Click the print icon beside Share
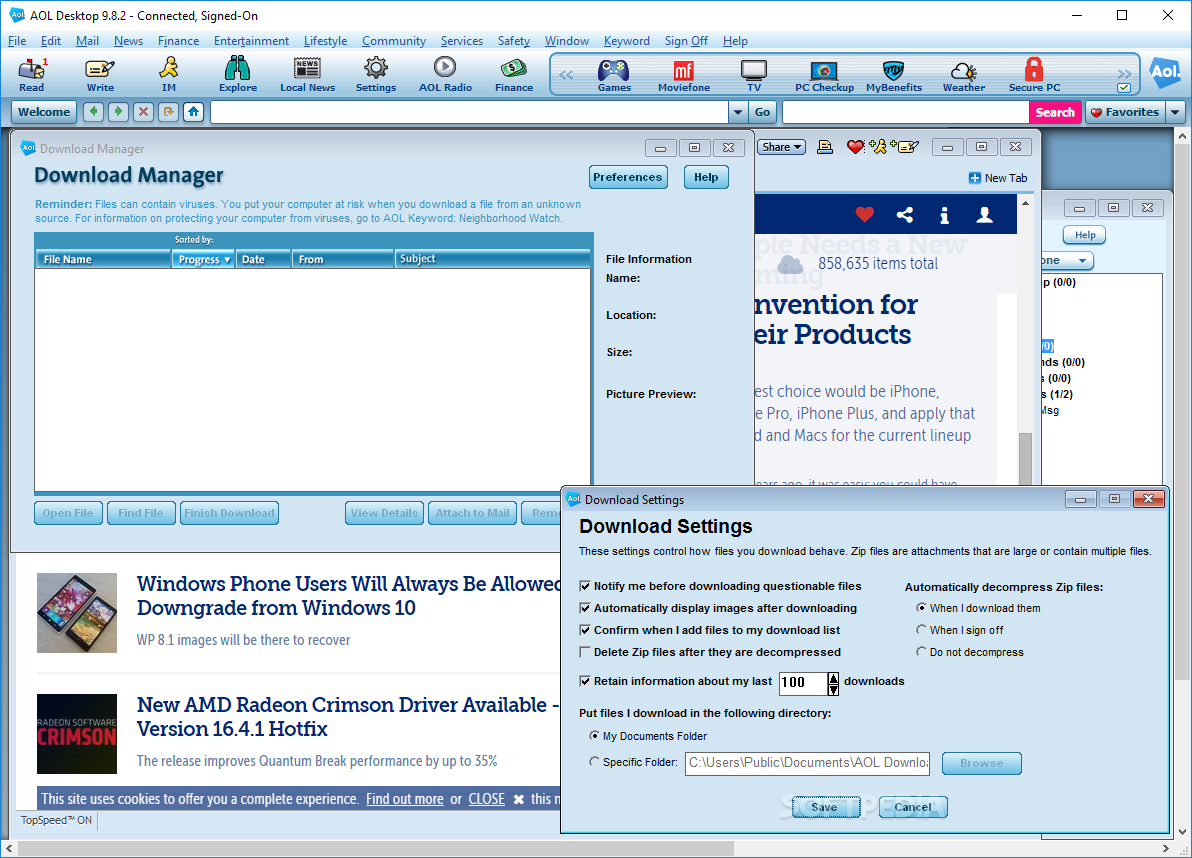 point(825,147)
